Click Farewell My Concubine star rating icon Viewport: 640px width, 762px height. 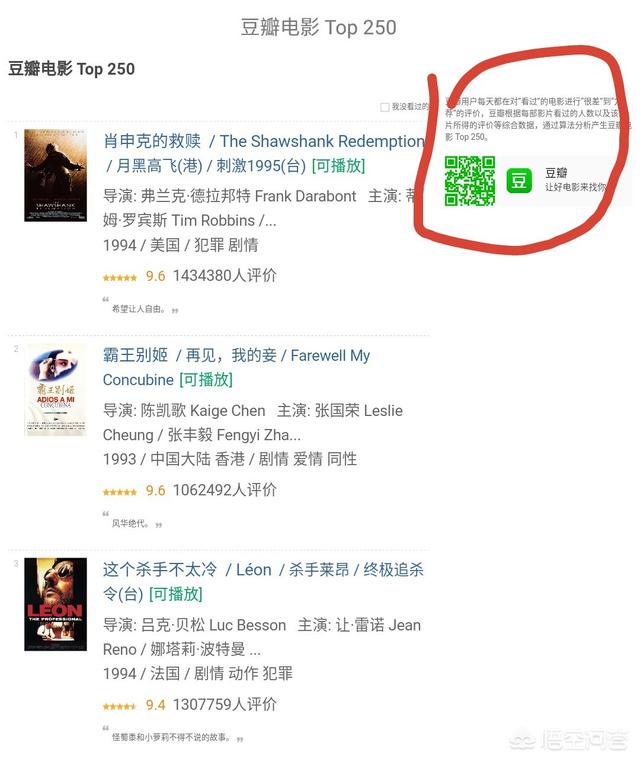tap(120, 492)
